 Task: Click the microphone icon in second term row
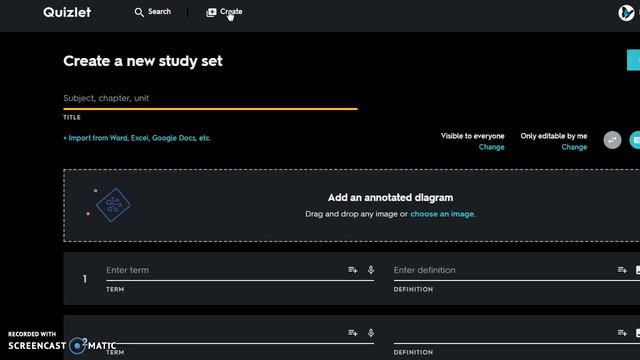371,333
